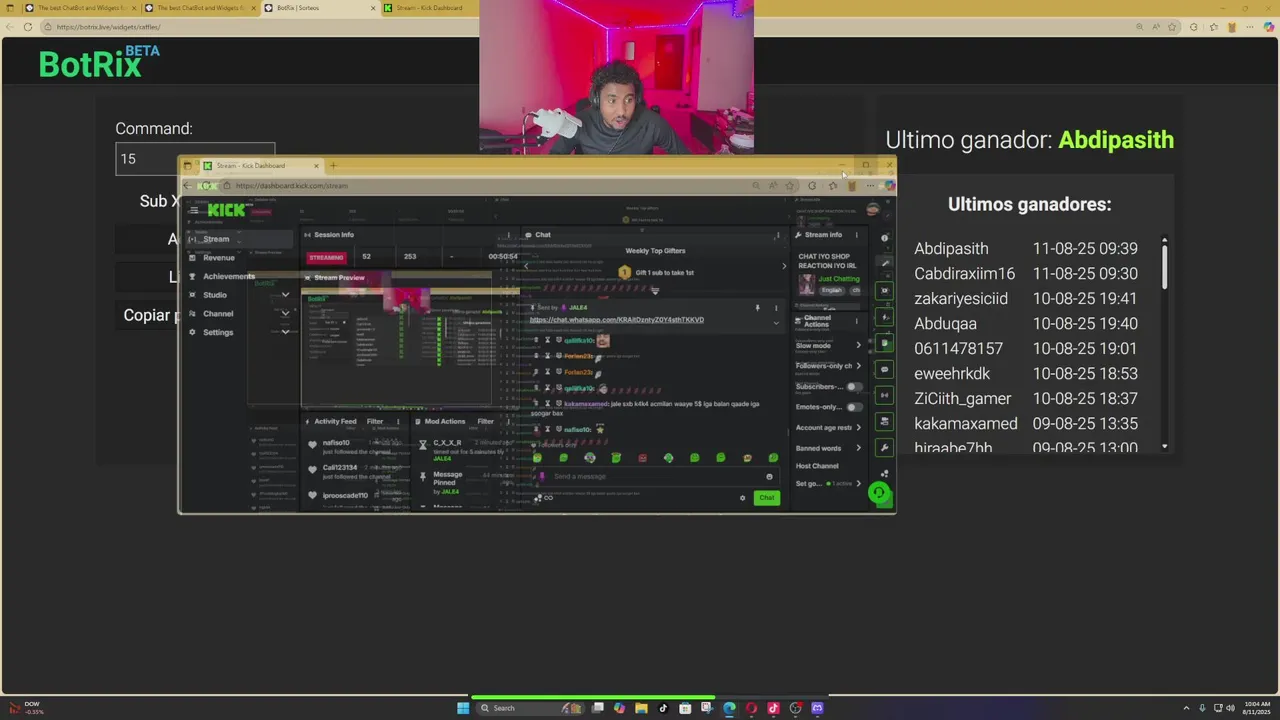This screenshot has height=720, width=1280.
Task: Open Stream Info panel options menu
Action: 856,235
